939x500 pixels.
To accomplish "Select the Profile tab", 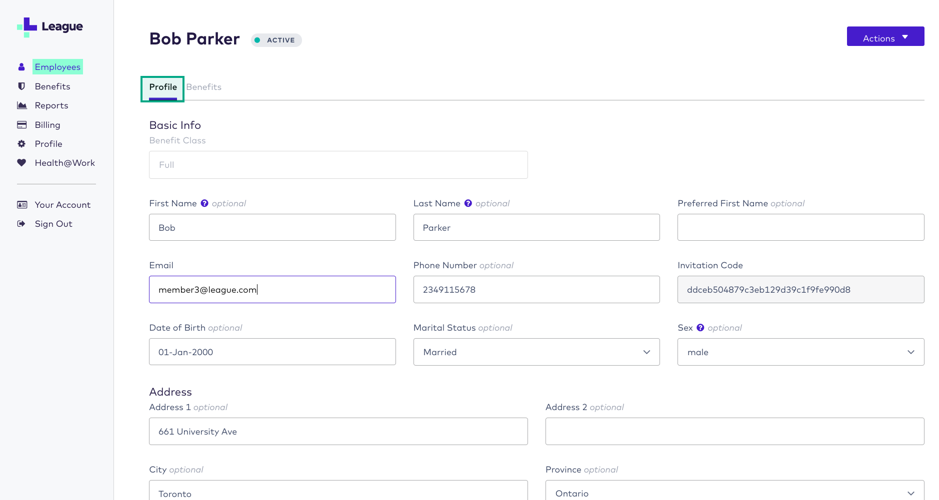I will [x=163, y=87].
